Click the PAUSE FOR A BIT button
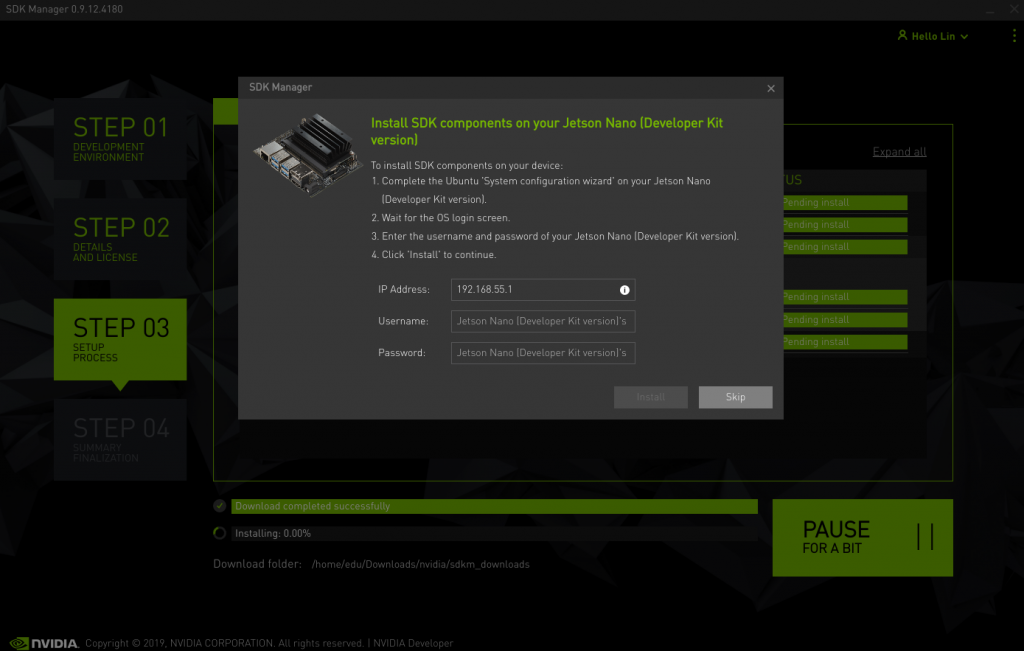 862,537
